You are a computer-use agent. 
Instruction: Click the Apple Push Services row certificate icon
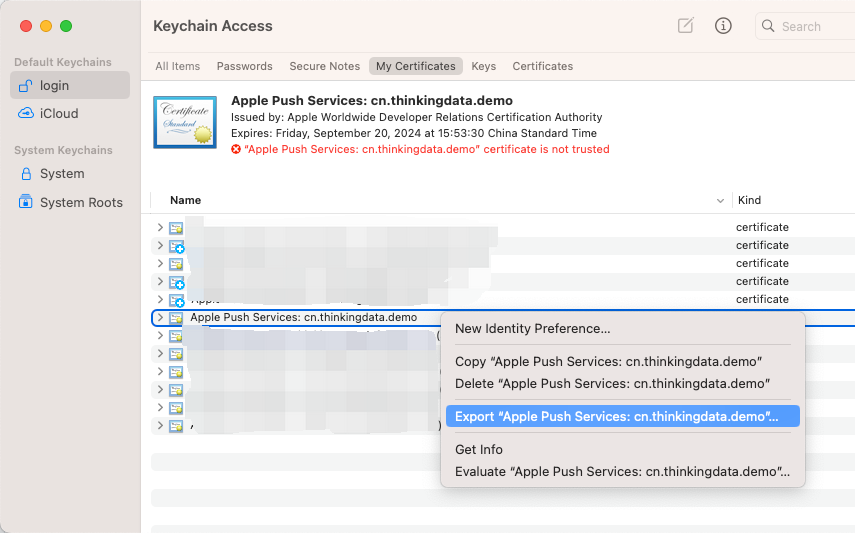point(176,318)
